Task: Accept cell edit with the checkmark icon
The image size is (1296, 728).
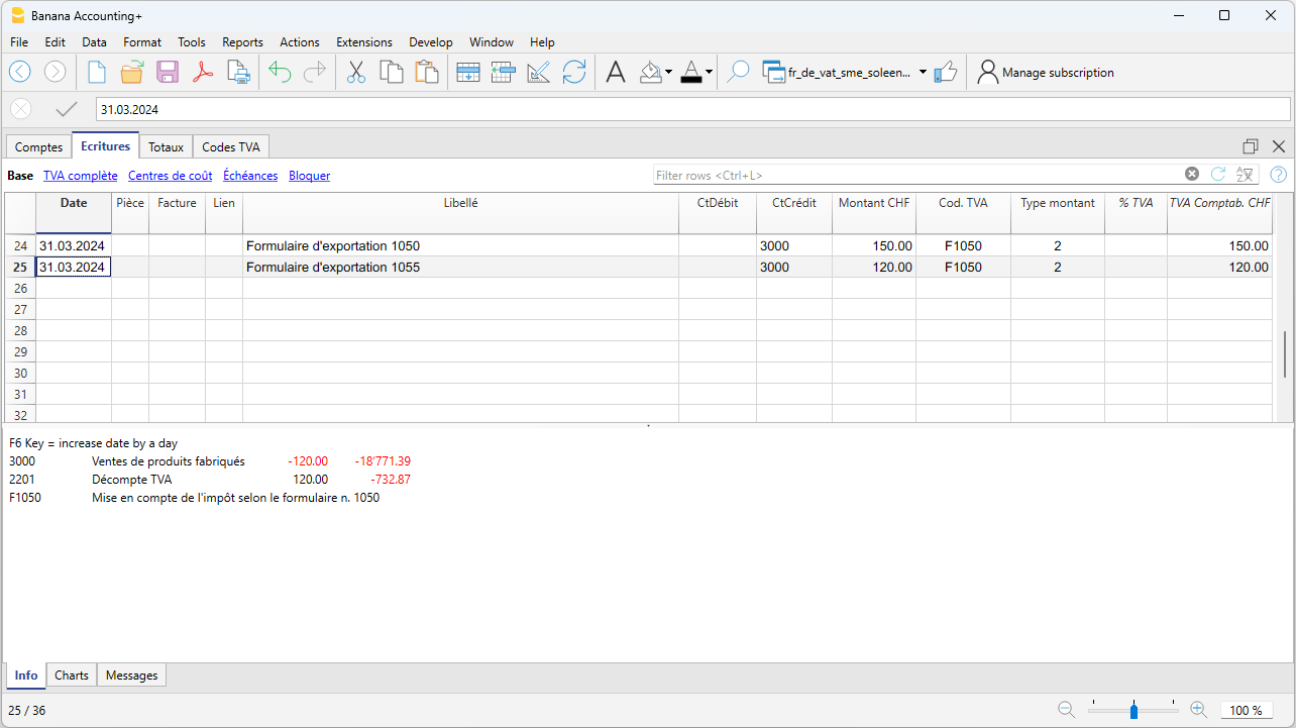Action: pos(66,109)
